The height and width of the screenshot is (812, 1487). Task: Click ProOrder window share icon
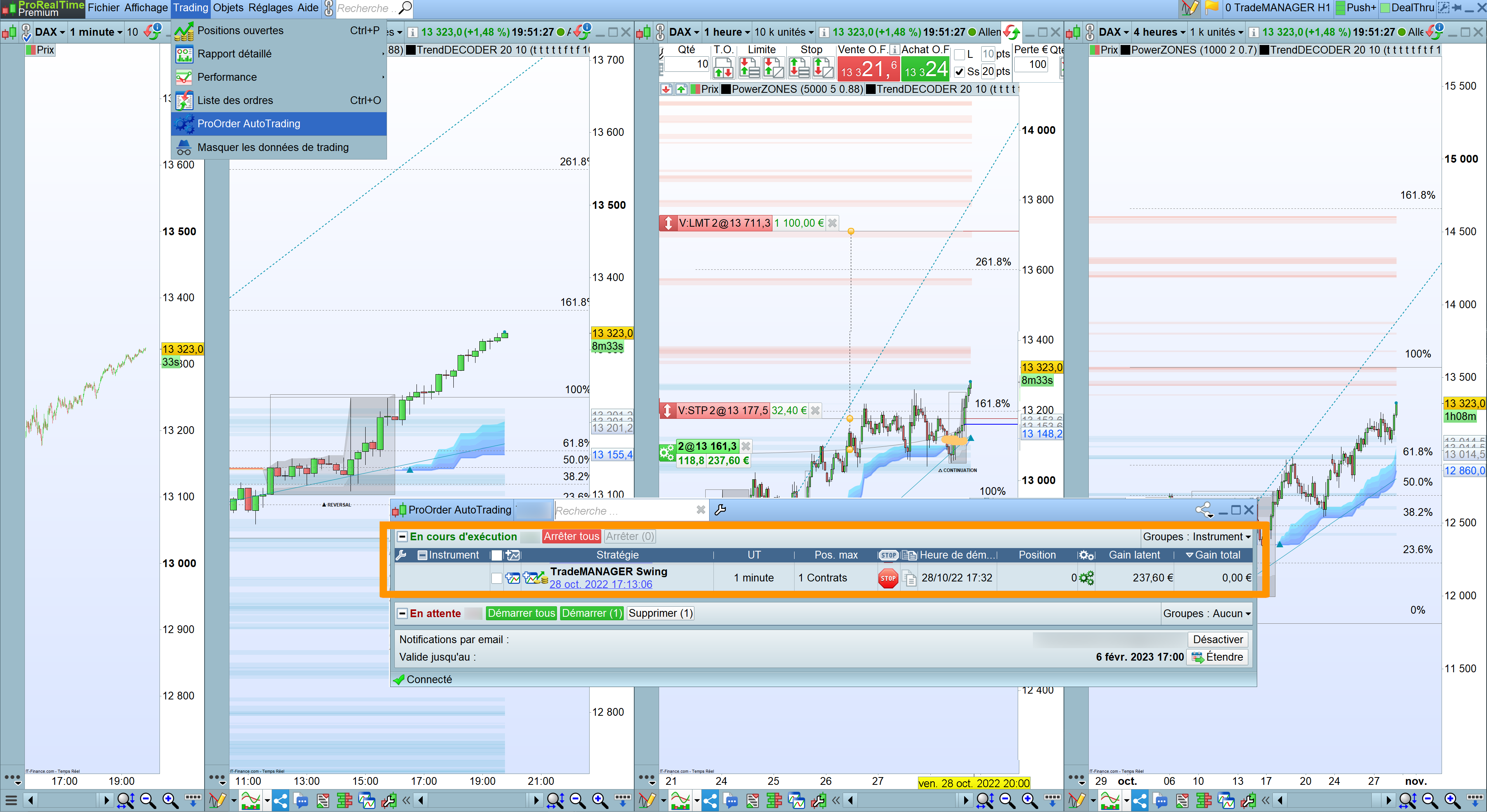[1204, 510]
